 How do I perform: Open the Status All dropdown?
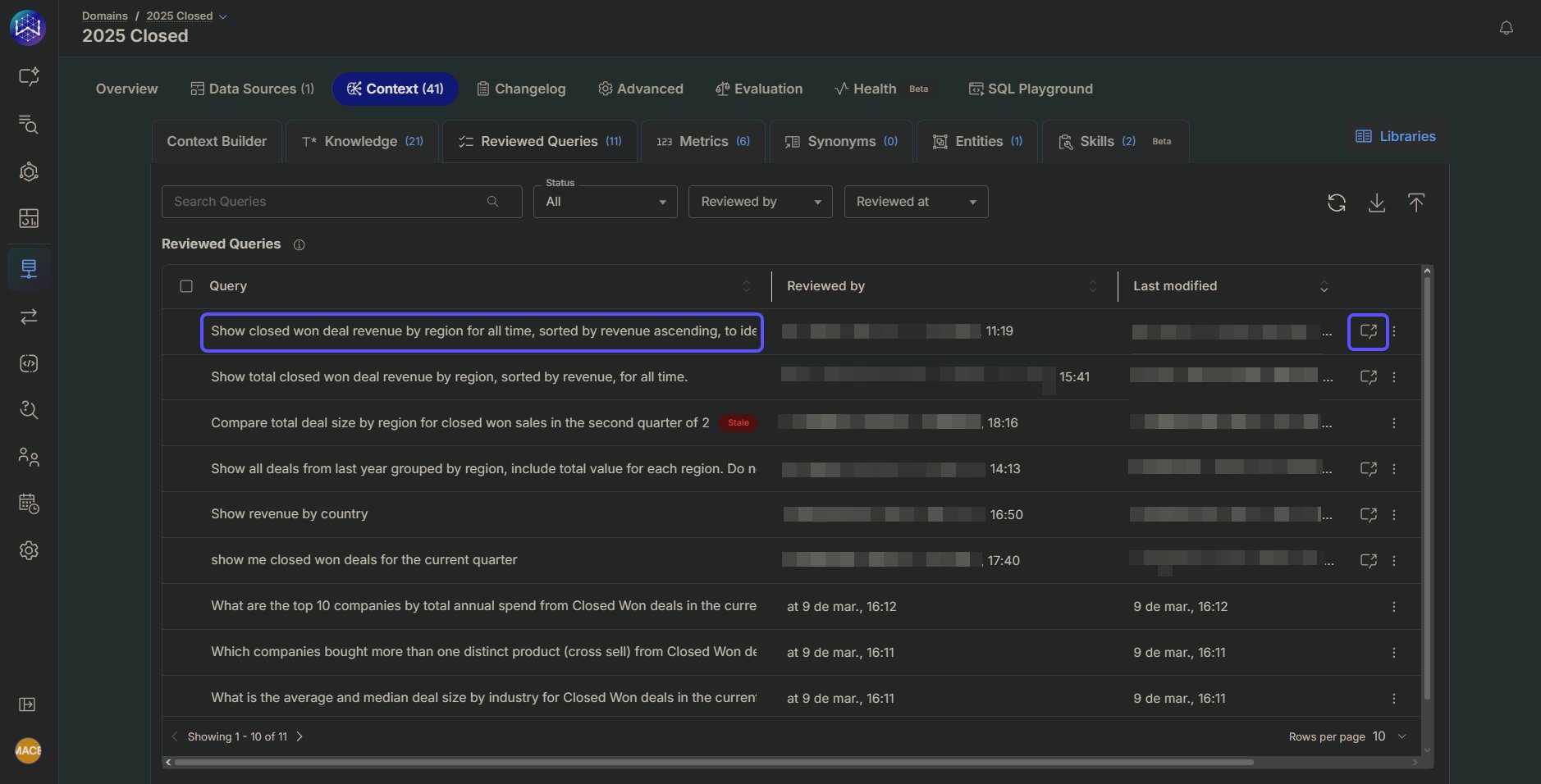606,202
